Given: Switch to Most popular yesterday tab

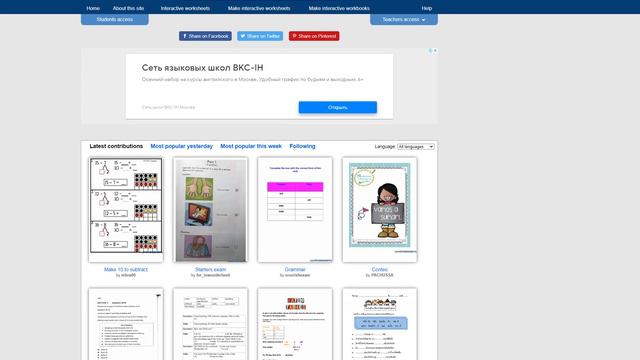Looking at the screenshot, I should coord(182,146).
